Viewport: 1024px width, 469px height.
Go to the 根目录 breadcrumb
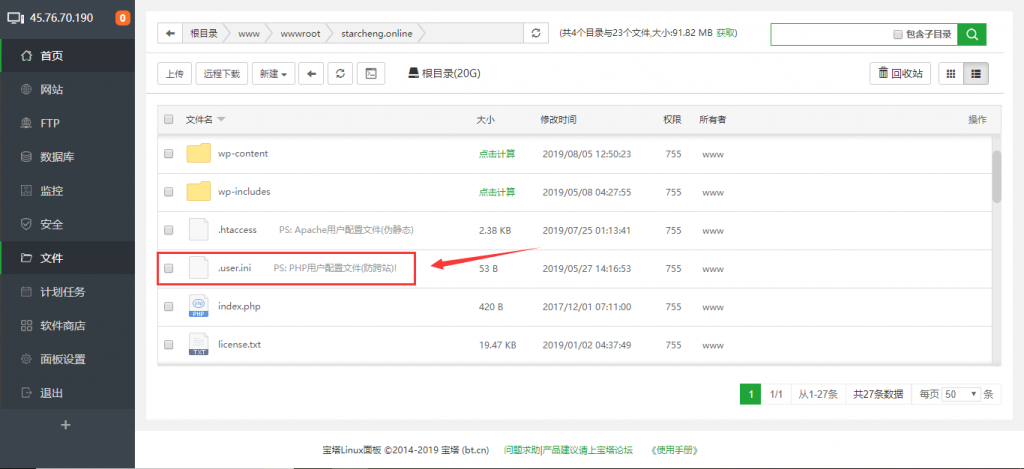[204, 33]
